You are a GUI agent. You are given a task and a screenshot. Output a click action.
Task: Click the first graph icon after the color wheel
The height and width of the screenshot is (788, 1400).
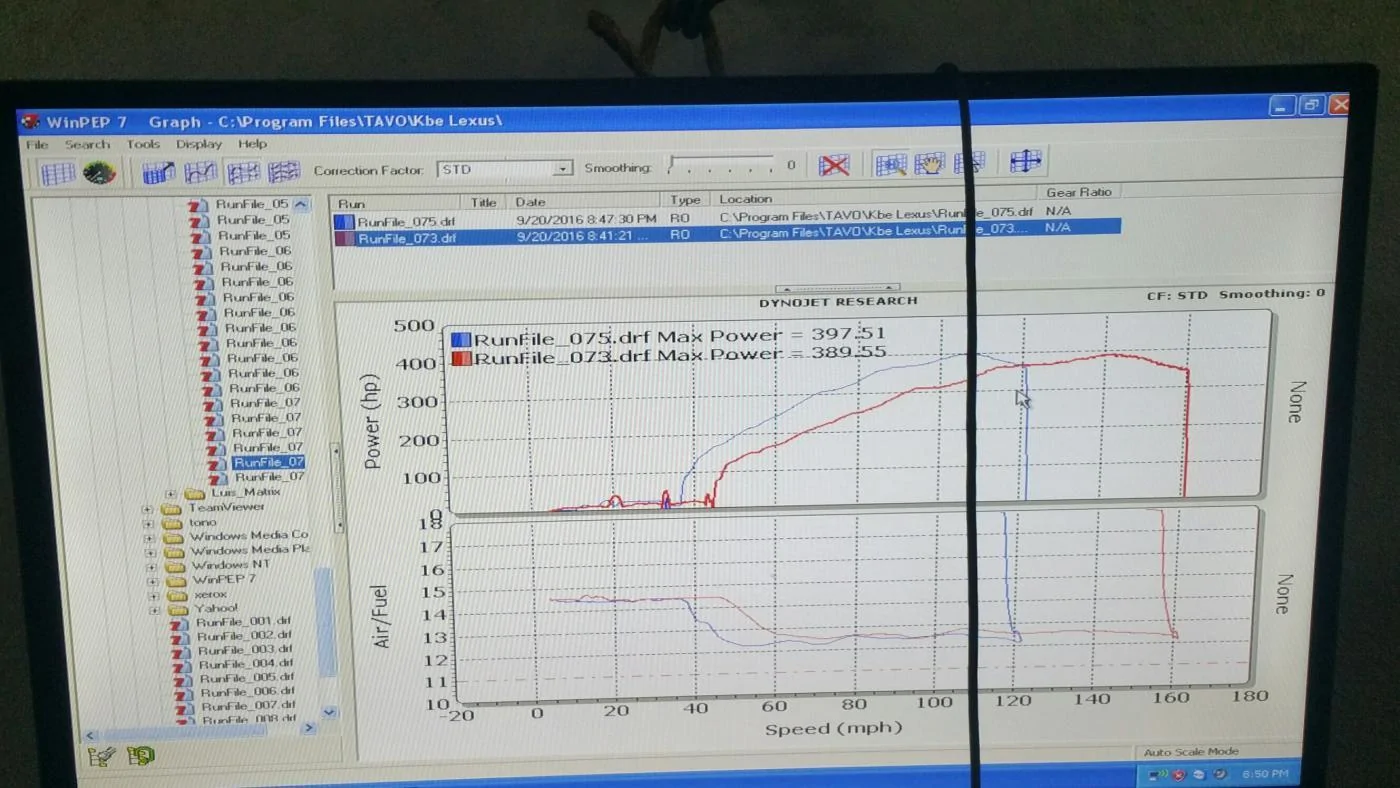click(x=158, y=173)
